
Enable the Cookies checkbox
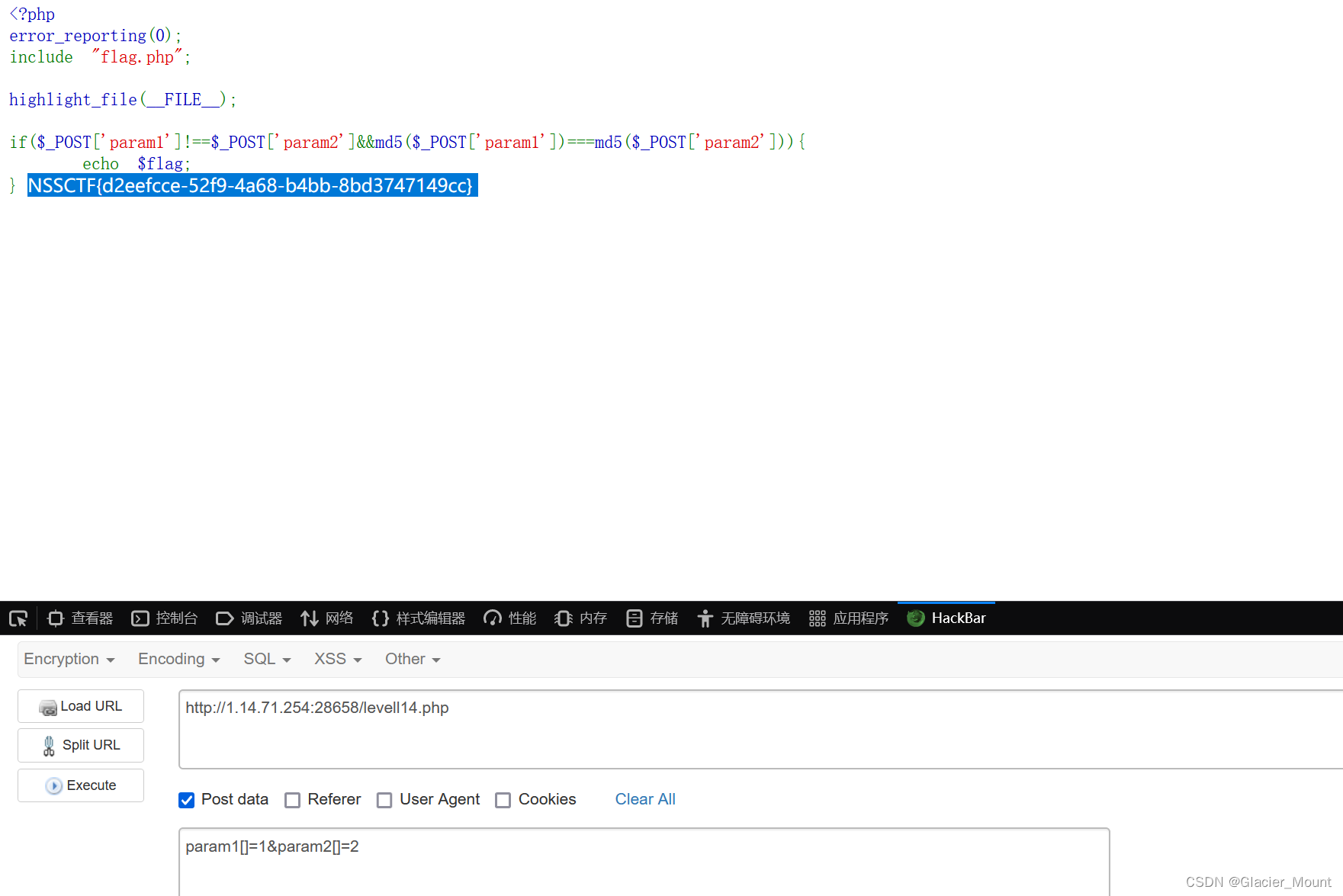tap(503, 800)
